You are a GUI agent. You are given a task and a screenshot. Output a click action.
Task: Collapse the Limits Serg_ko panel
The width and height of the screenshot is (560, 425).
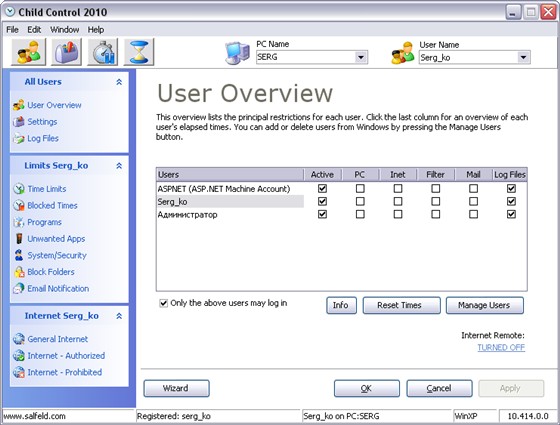point(119,166)
